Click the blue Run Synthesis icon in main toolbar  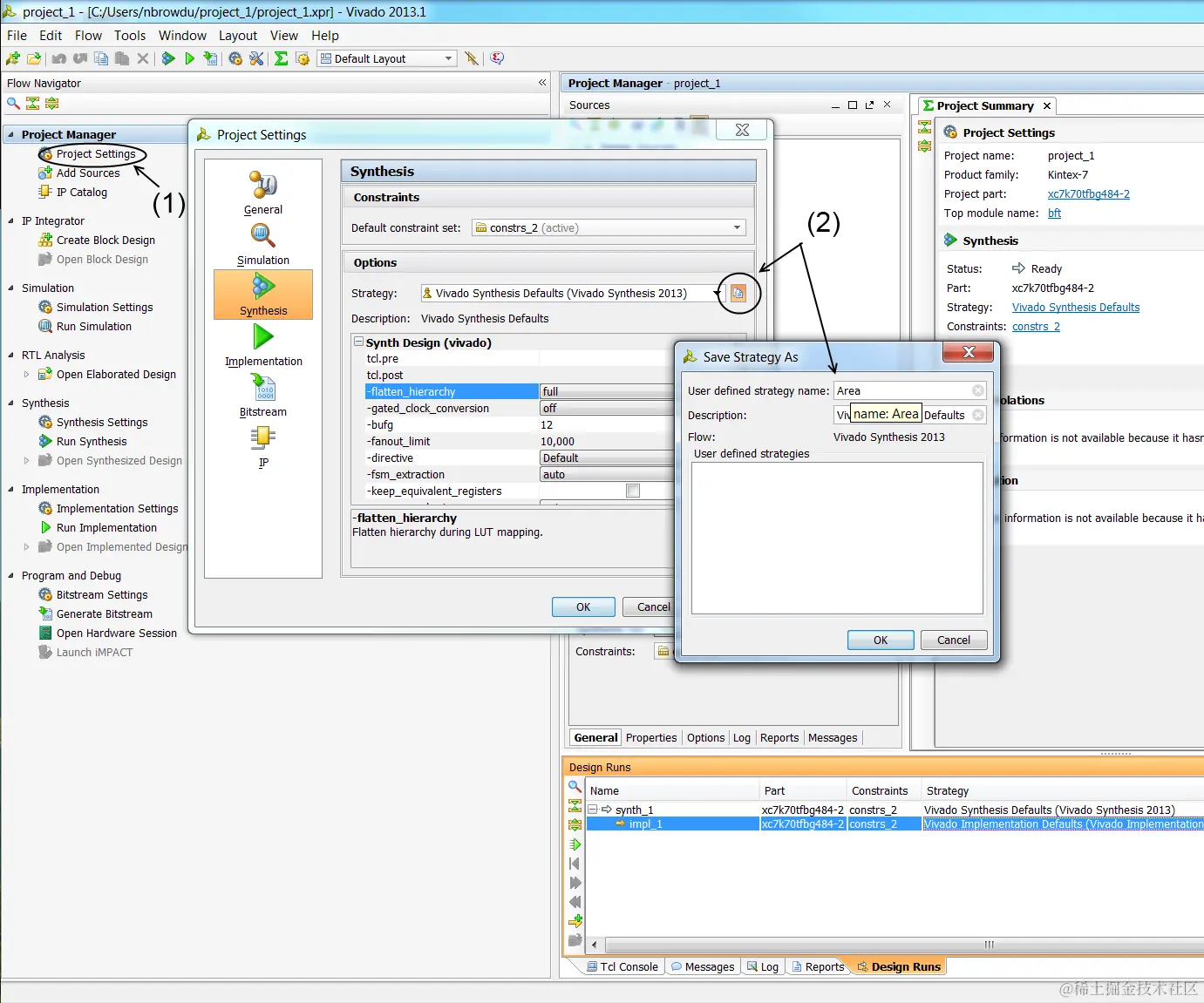tap(168, 58)
